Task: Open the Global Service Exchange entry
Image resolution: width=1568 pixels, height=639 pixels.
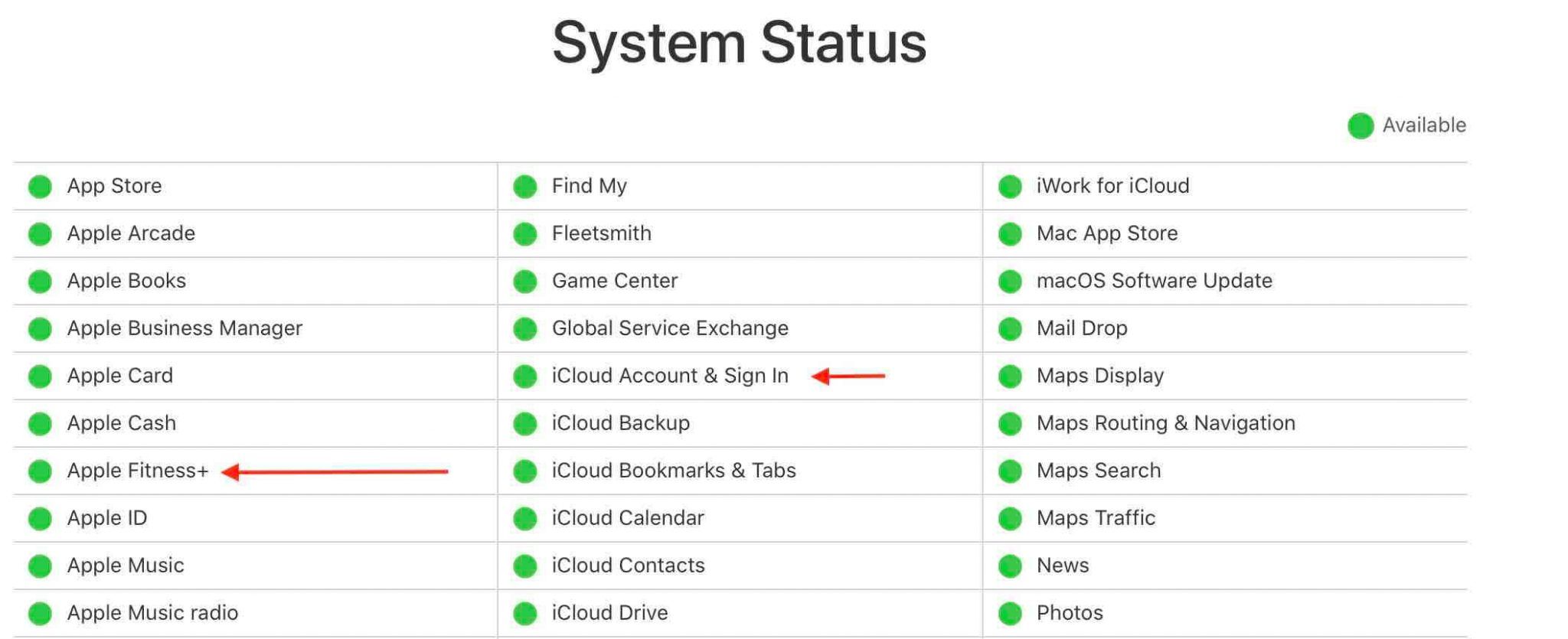Action: tap(670, 328)
